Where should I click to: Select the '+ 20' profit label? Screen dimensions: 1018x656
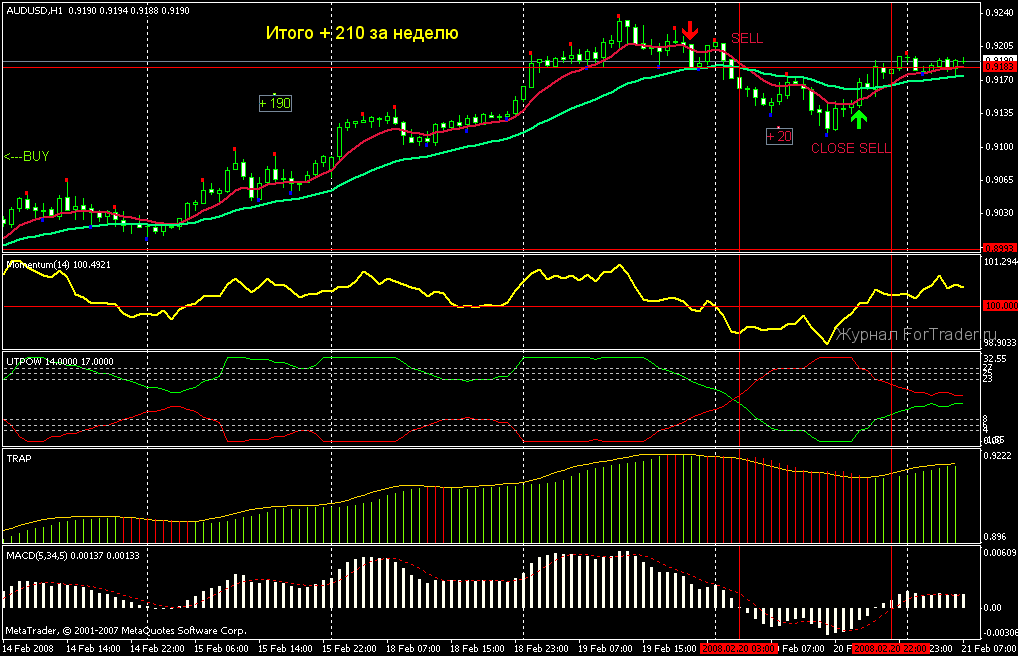(779, 136)
